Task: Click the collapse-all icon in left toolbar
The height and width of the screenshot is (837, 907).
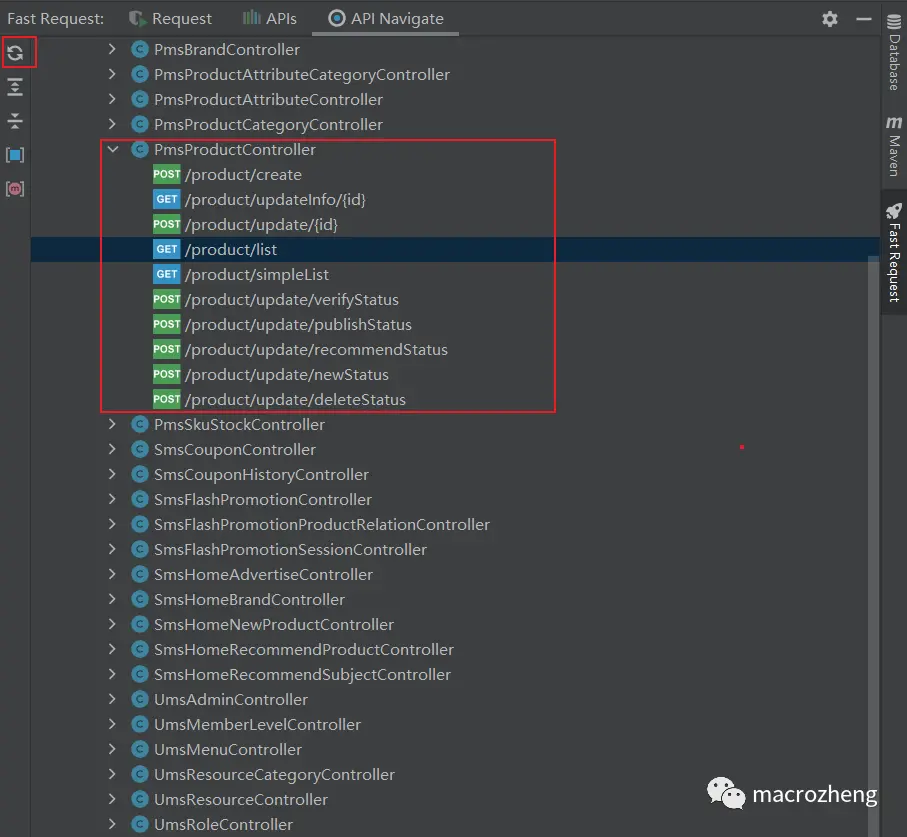Action: [16, 120]
